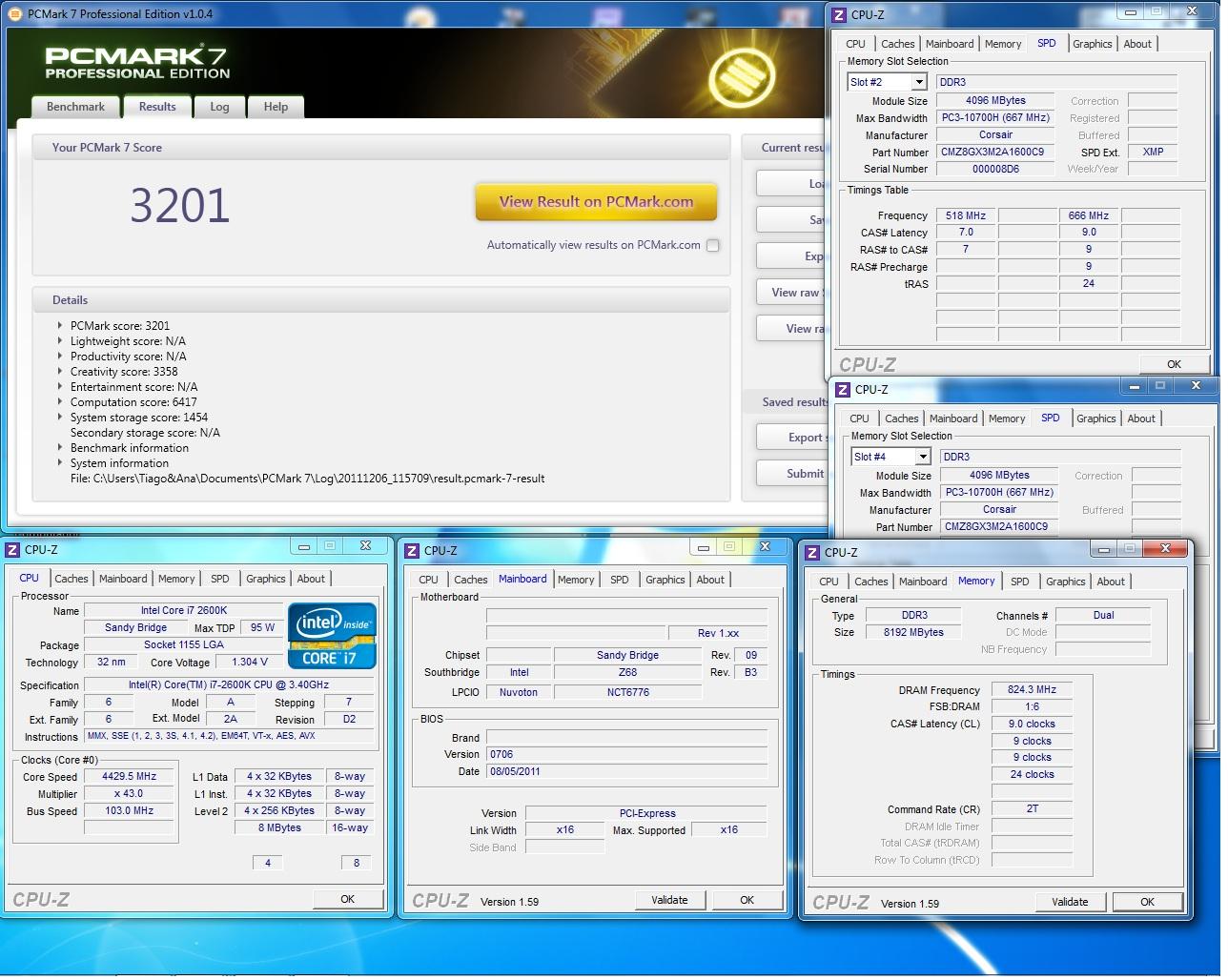
Task: Click the Export button in Saved results
Action: [x=793, y=438]
